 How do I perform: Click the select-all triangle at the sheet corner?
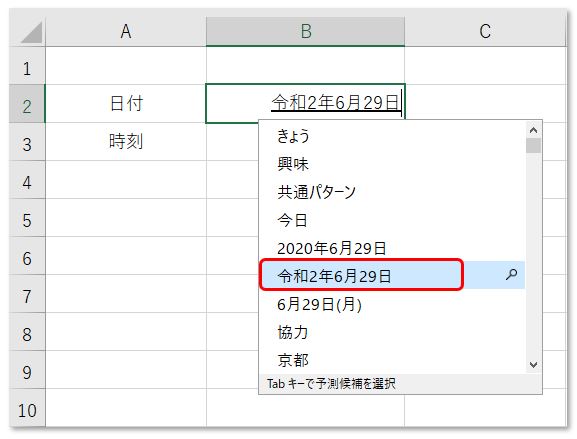tap(32, 33)
